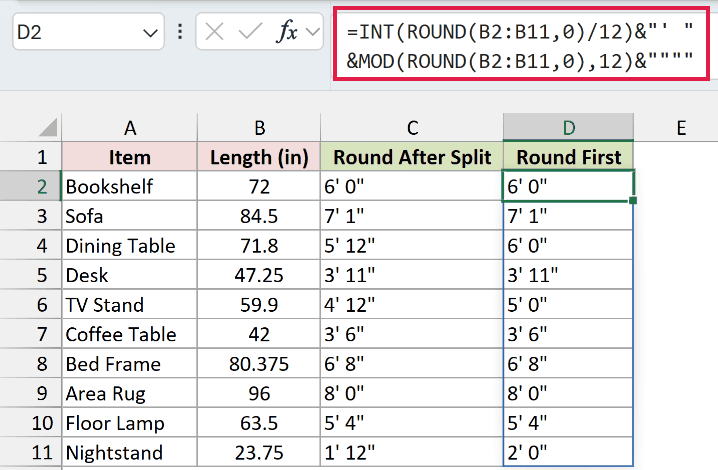
Task: Click the length value 84.5
Action: 259,215
